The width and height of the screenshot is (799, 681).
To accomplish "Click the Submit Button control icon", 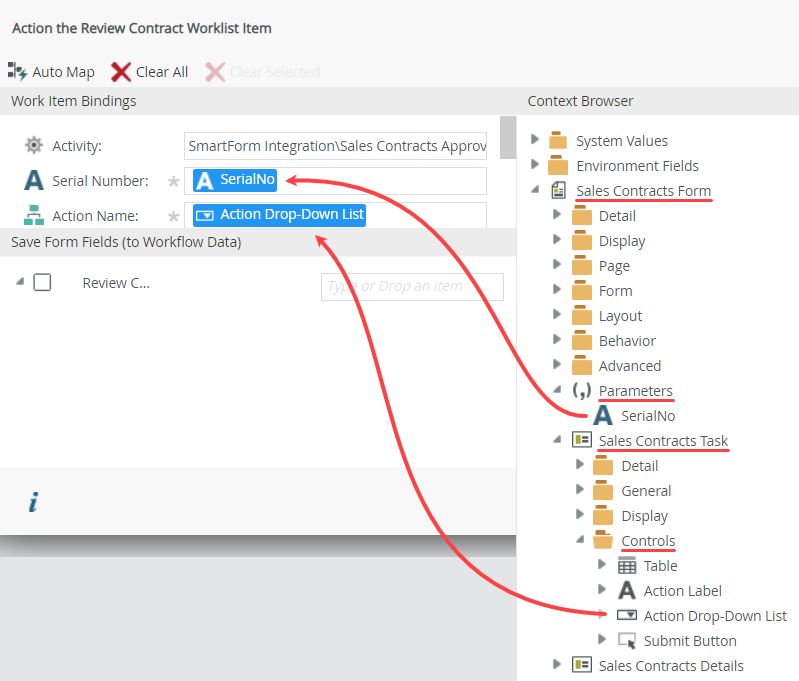I will pyautogui.click(x=627, y=641).
